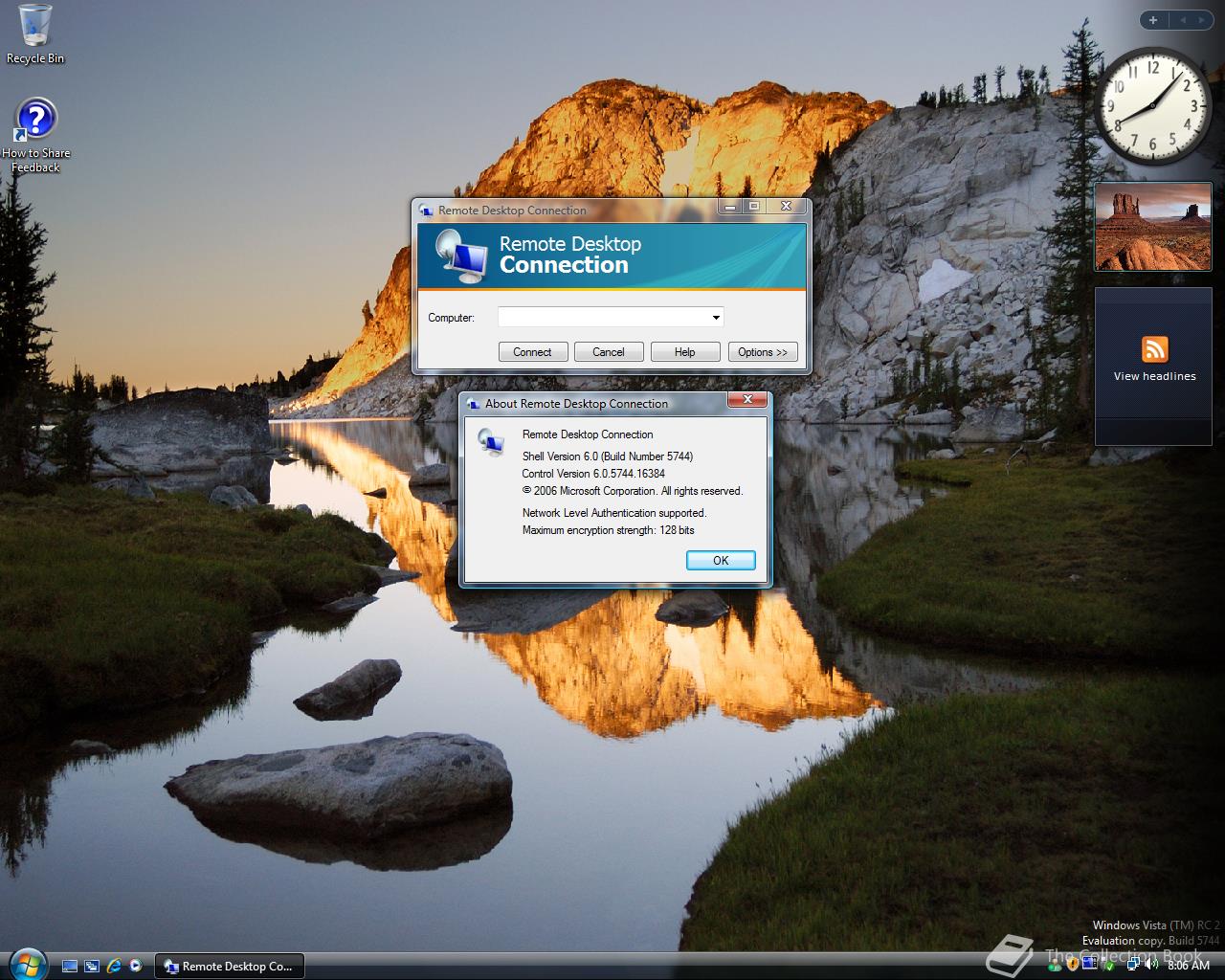Click the 8:06 AM taskbar clock
This screenshot has width=1225, height=980.
point(1189,965)
